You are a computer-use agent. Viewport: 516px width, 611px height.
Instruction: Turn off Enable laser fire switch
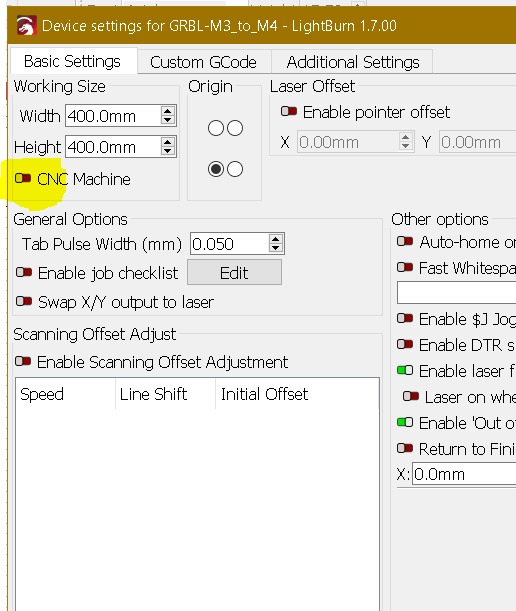coord(405,370)
